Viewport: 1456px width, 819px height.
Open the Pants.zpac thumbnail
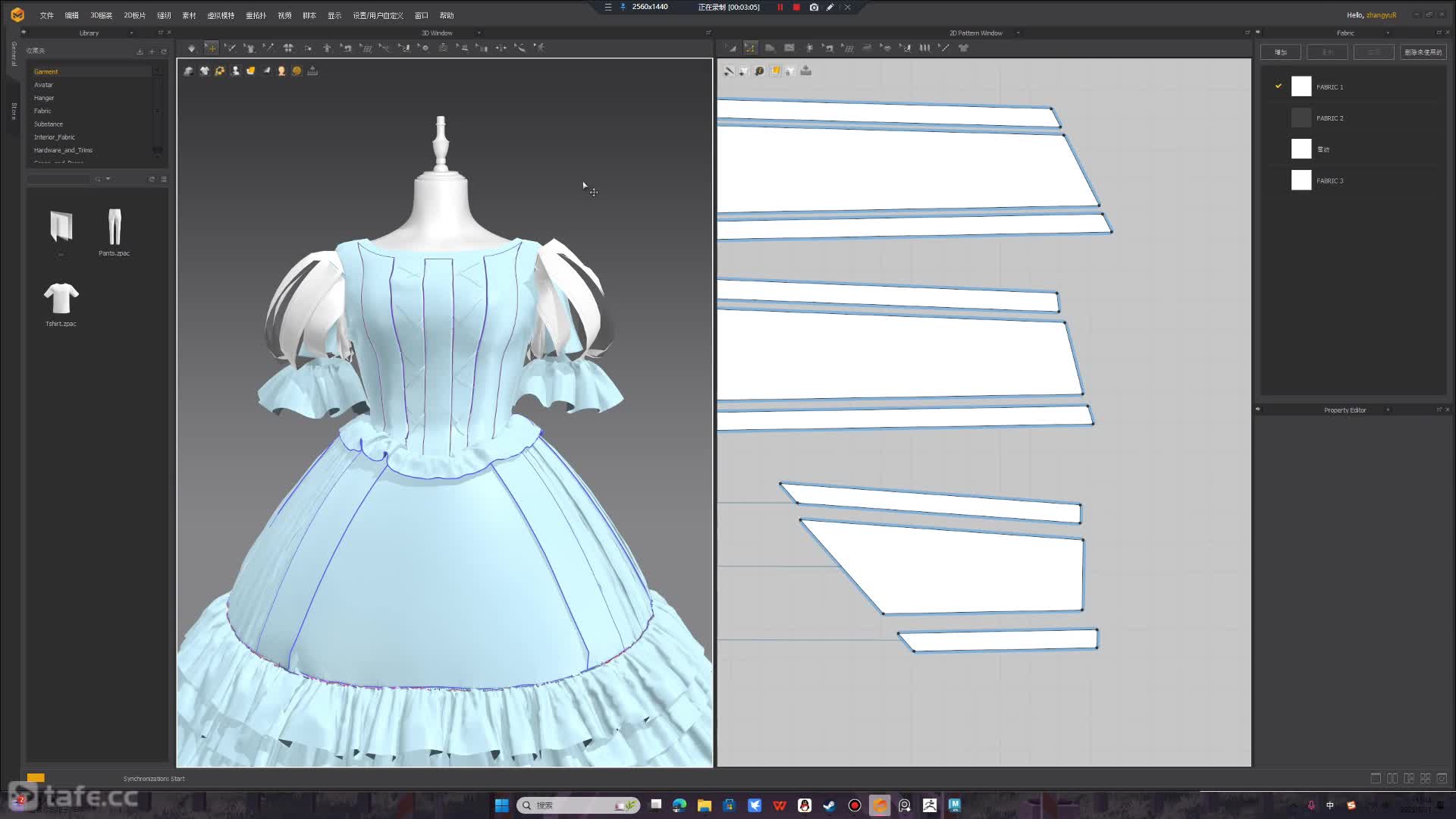click(x=114, y=232)
